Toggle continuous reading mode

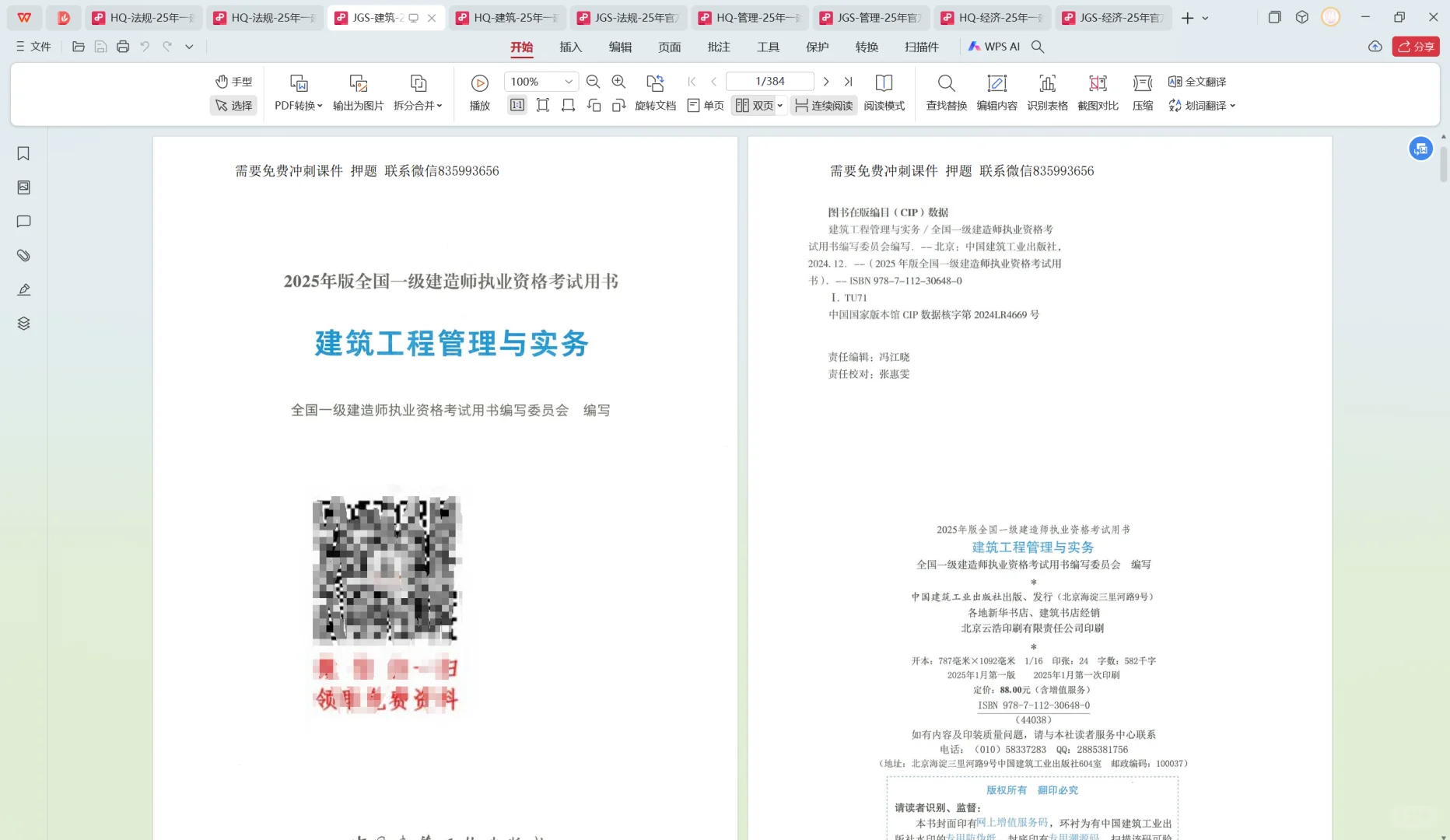tap(824, 106)
